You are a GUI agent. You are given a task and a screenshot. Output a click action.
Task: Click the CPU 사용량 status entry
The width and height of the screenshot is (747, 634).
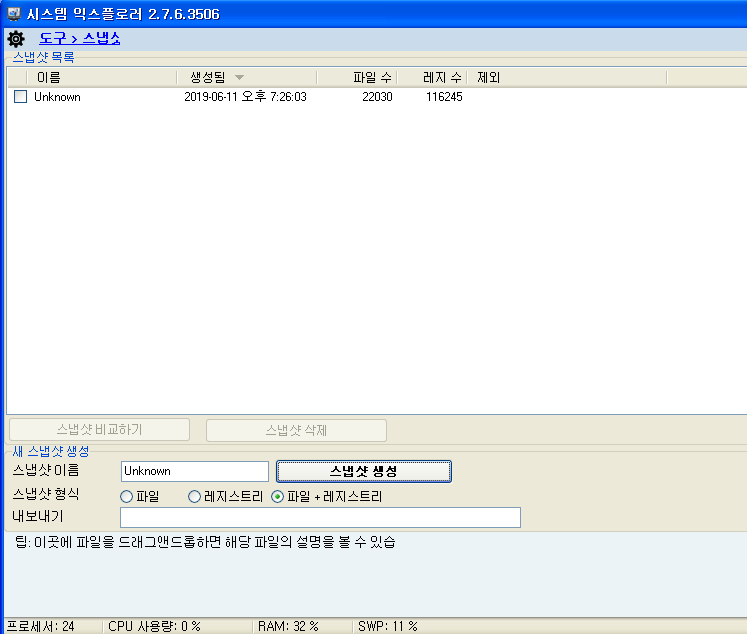(154, 626)
